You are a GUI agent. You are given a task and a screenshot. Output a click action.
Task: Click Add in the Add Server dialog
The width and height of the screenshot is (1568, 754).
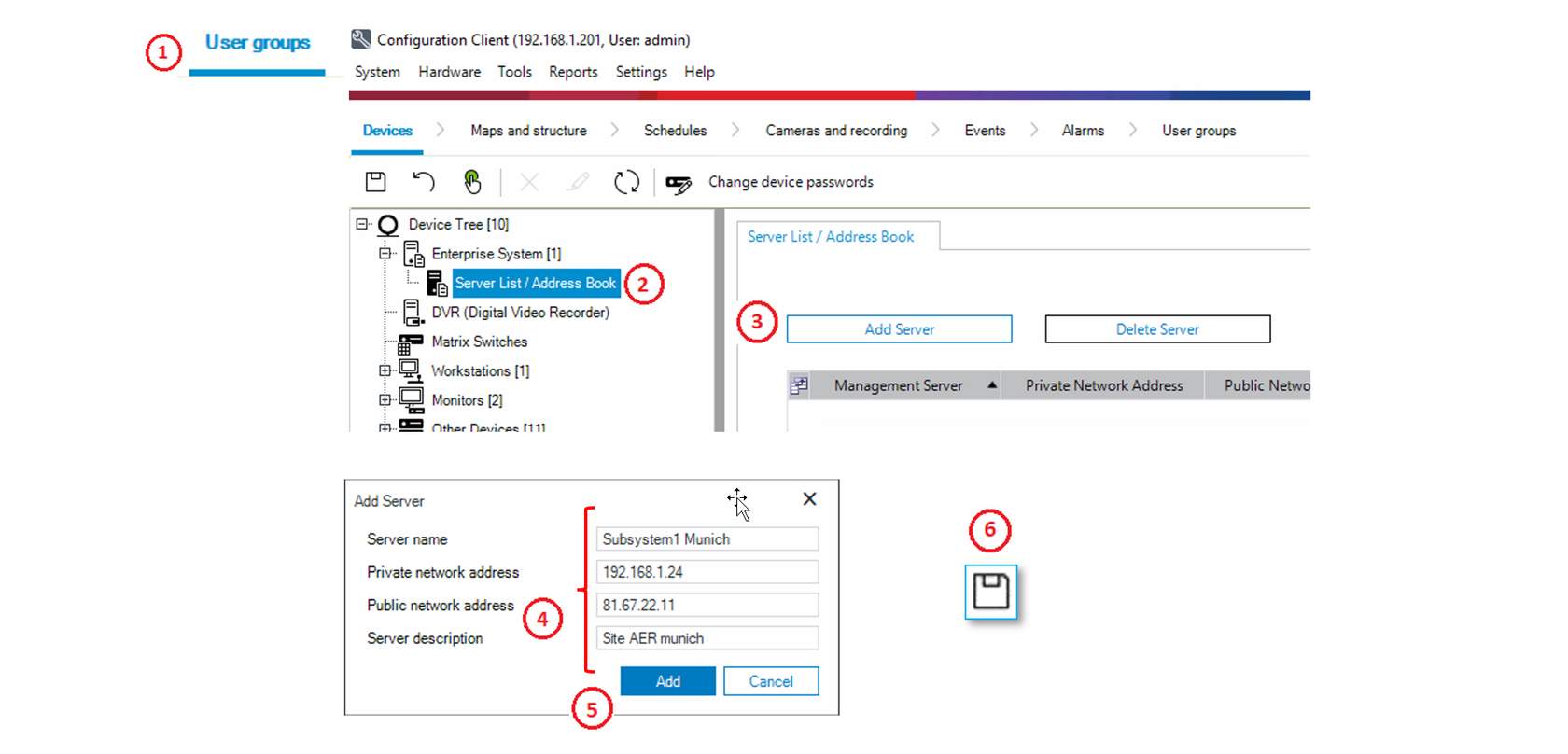667,681
